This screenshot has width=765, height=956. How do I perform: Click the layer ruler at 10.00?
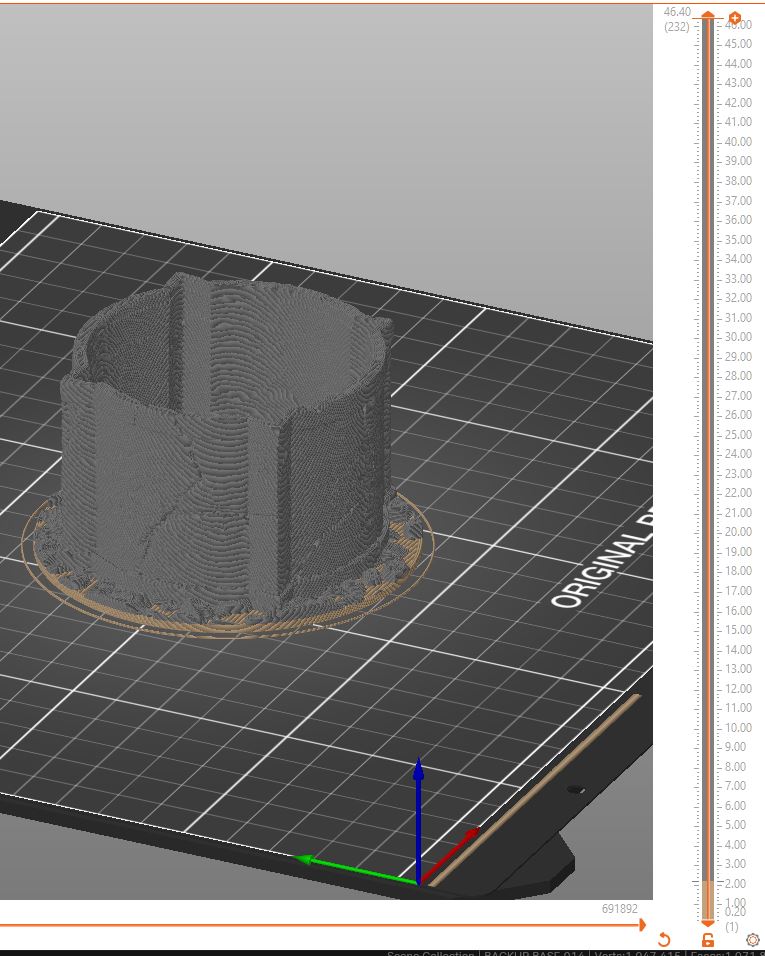(x=738, y=728)
